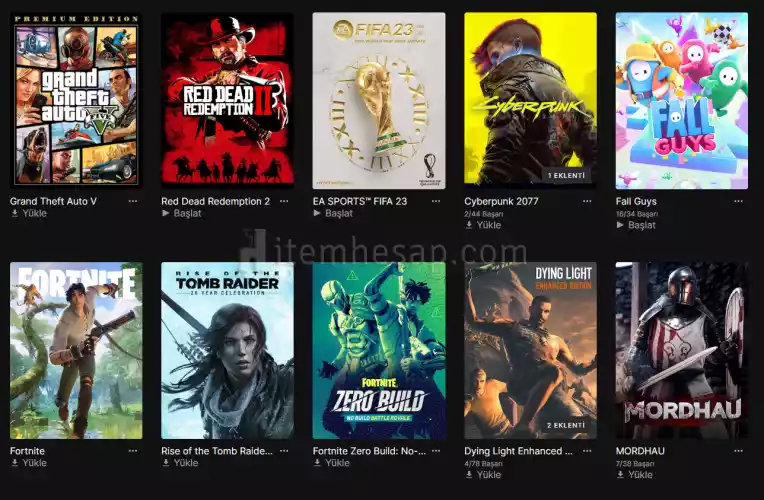Click Yükle under Dying Light Enhanced Edition
The image size is (764, 500).
tap(489, 474)
